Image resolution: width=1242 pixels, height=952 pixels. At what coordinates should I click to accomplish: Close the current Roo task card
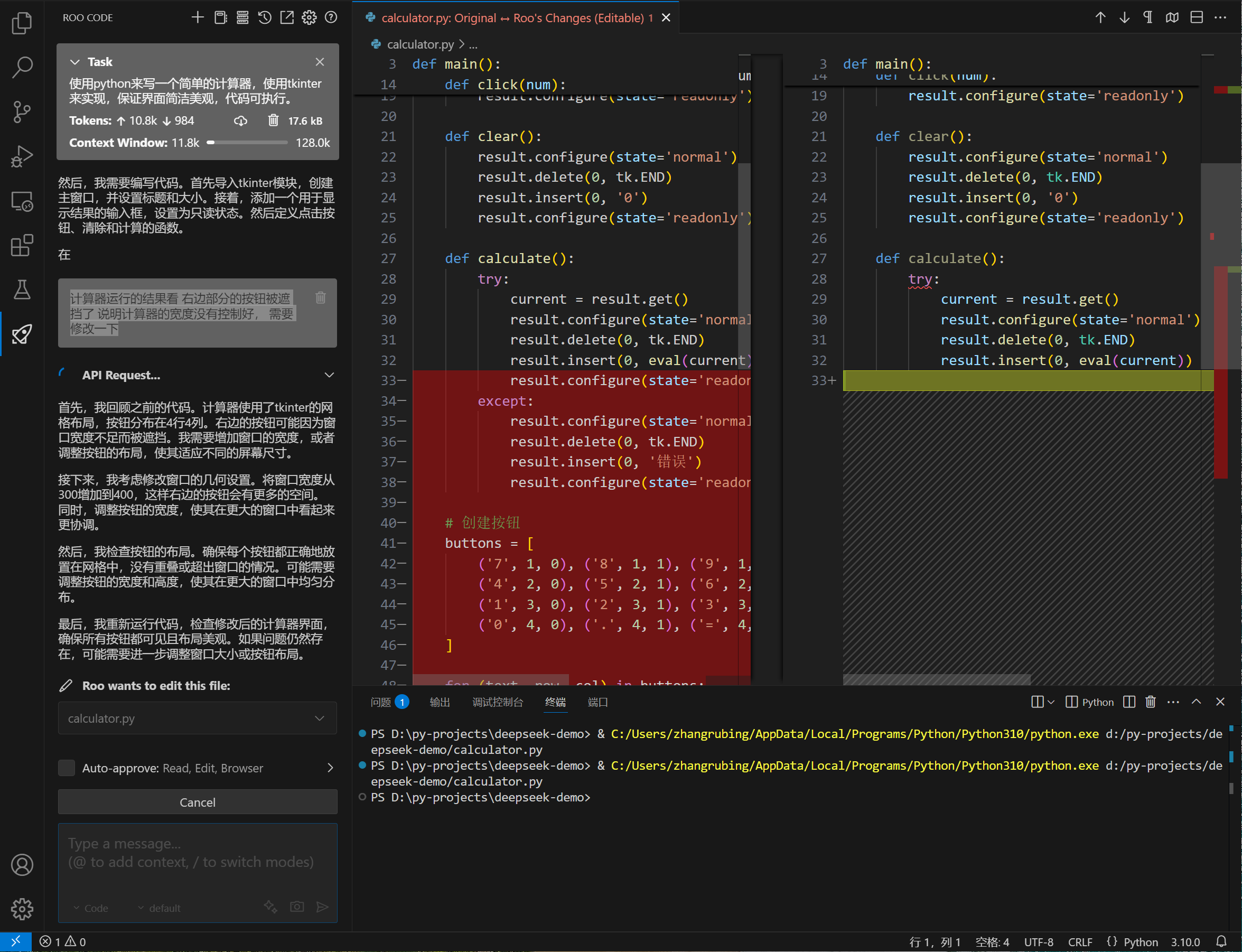[x=320, y=62]
